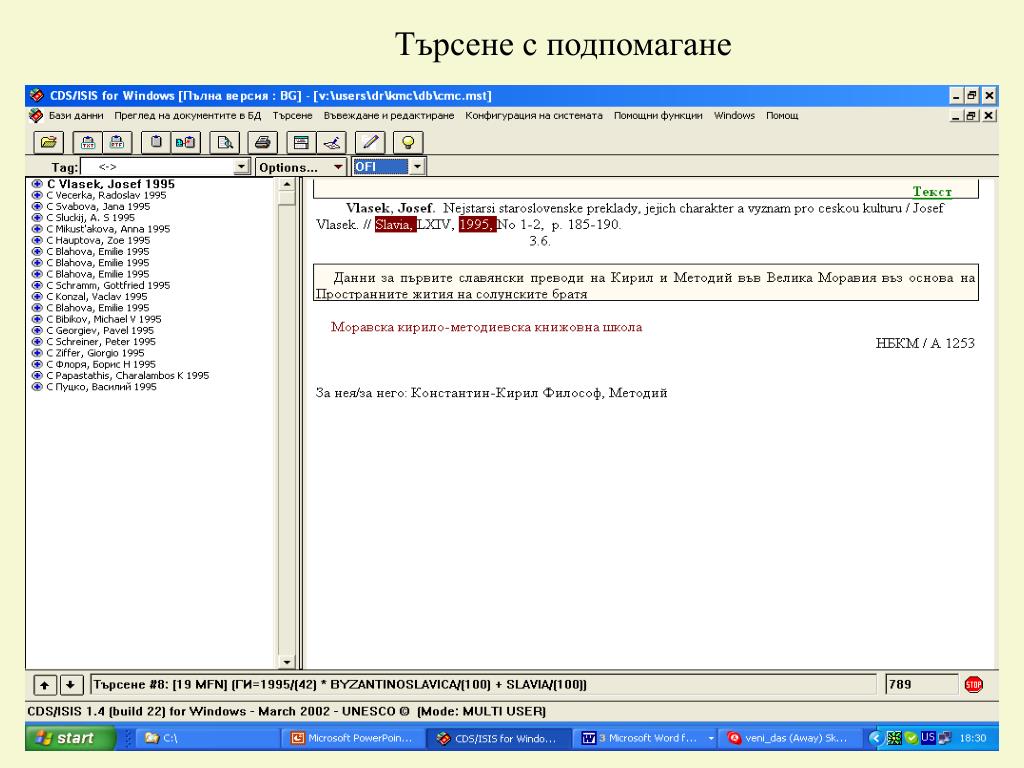Go to previous search with up arrow button
Image resolution: width=1024 pixels, height=768 pixels.
coord(44,685)
